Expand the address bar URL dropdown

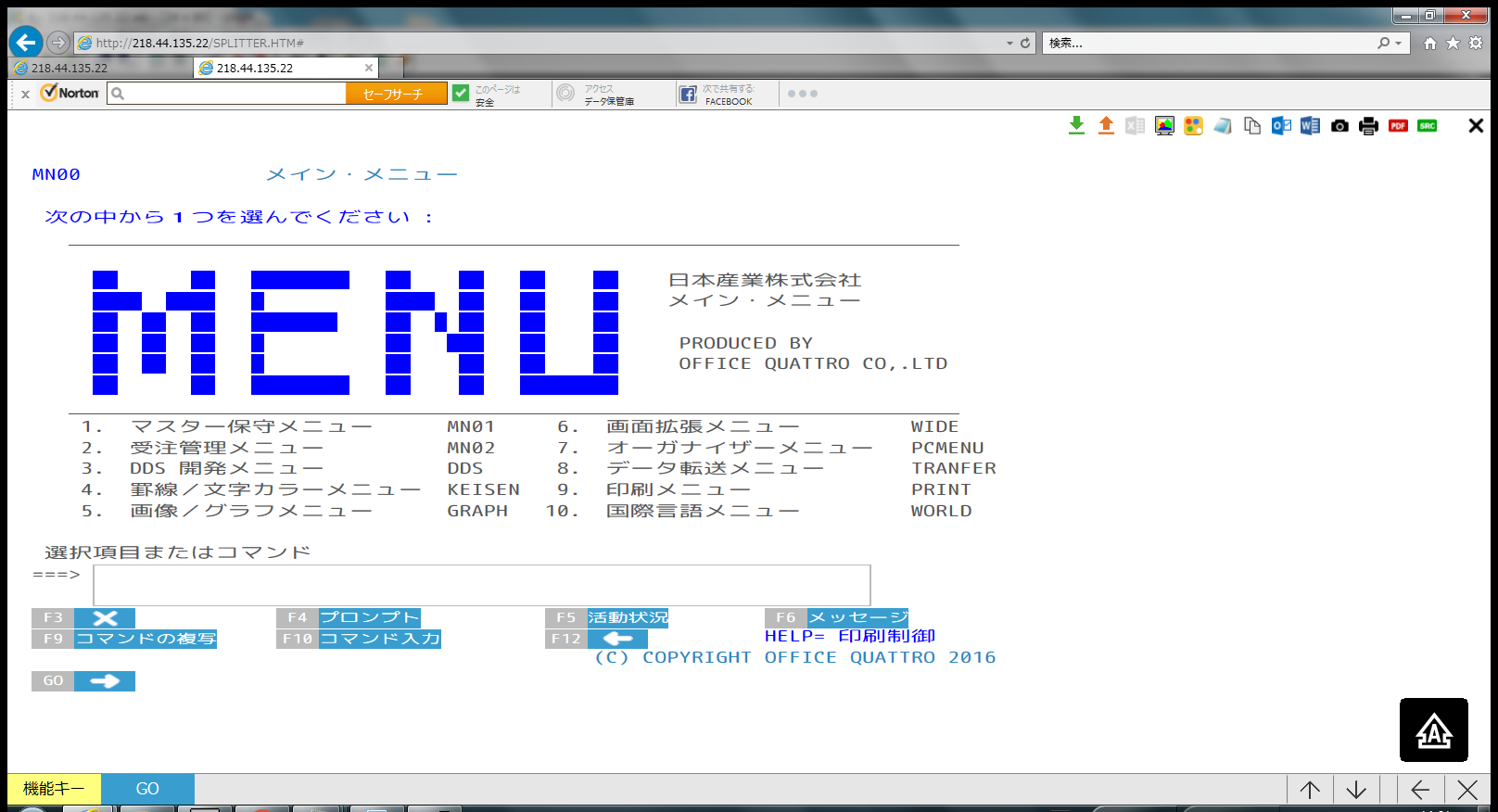[1009, 44]
